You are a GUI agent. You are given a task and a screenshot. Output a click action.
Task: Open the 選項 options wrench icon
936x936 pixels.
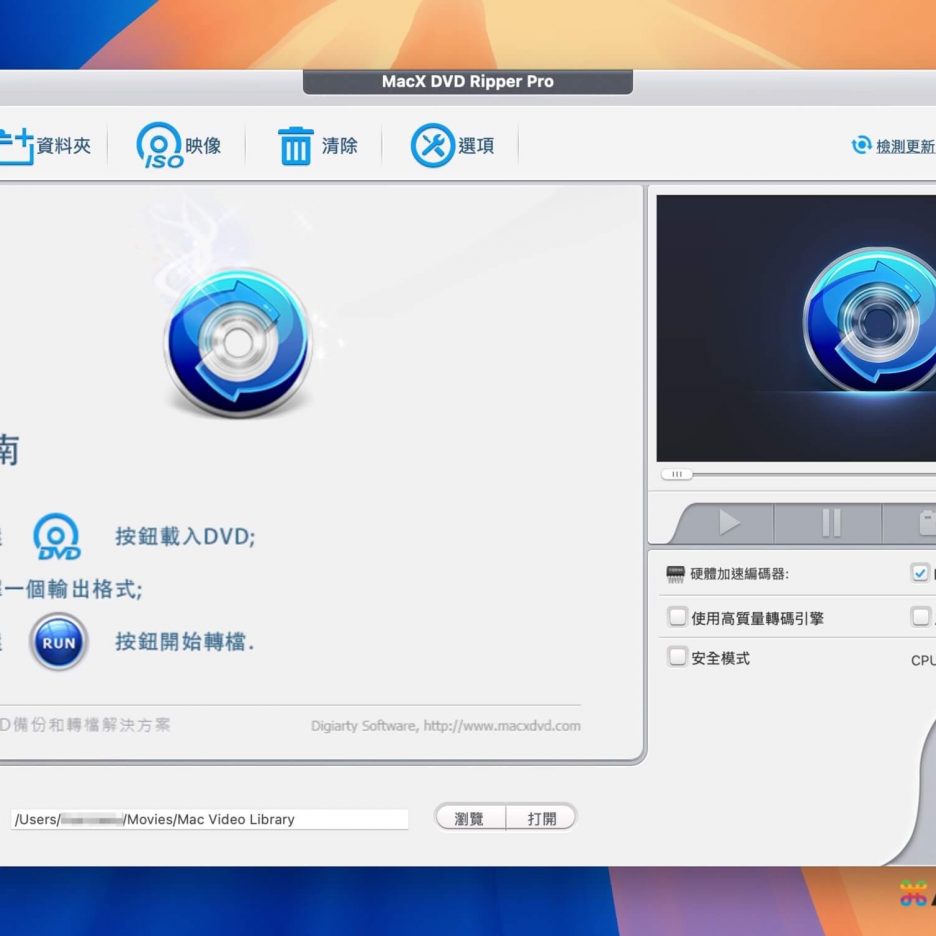point(432,146)
